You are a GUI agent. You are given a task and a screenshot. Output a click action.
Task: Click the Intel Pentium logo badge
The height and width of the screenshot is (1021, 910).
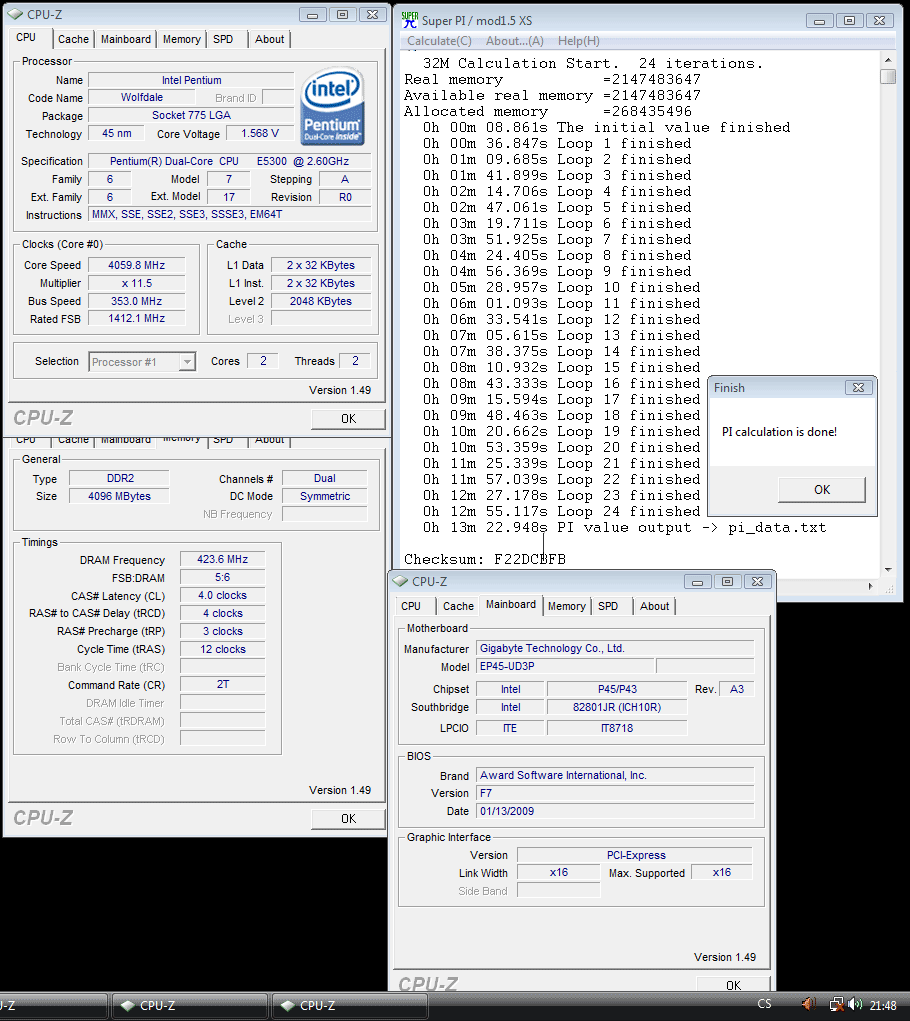coord(333,105)
